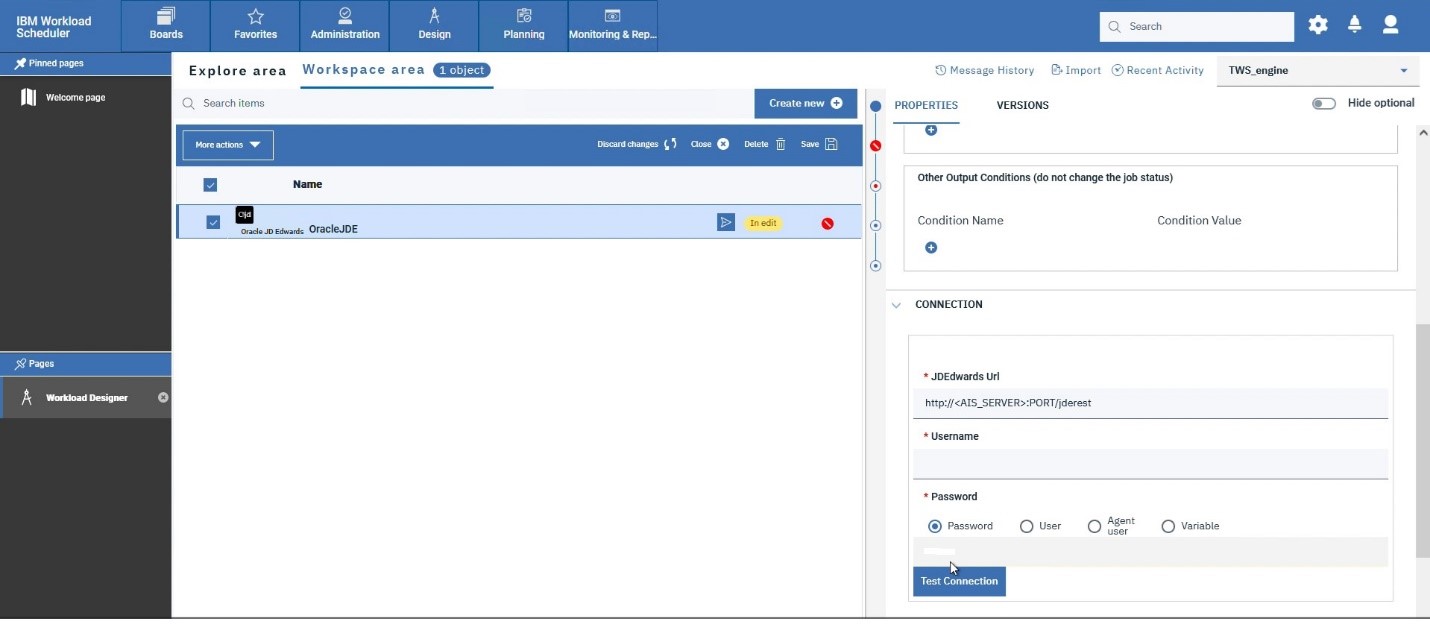Uncheck the OracleJDE row checkbox
1430x627 pixels.
point(213,222)
